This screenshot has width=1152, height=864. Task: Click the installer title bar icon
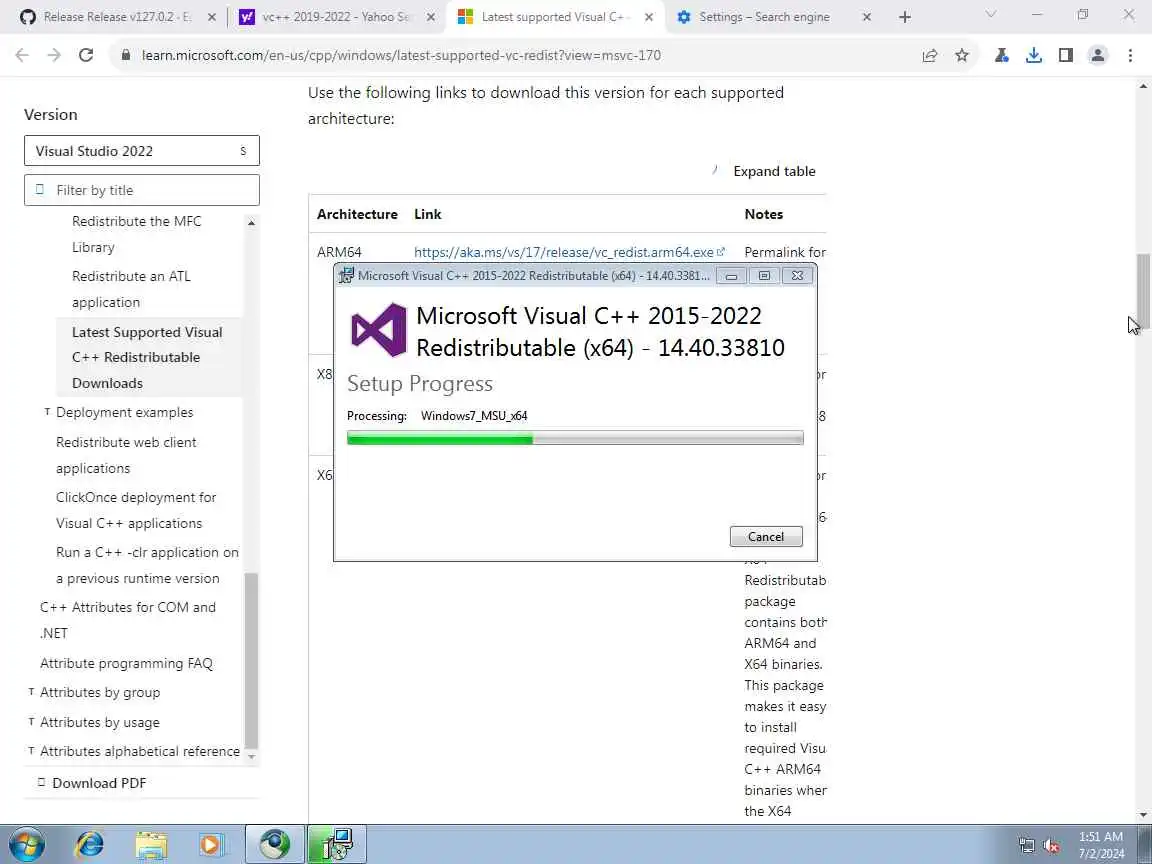click(x=346, y=276)
